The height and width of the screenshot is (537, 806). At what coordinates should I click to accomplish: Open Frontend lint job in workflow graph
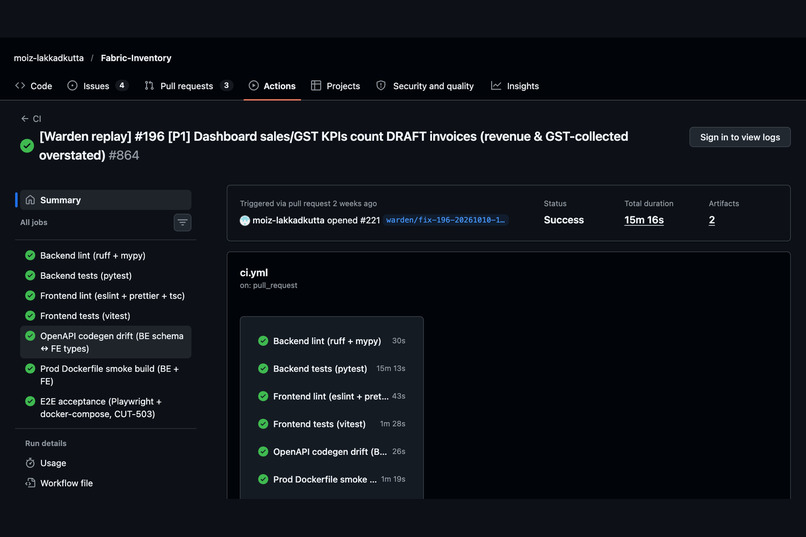(x=332, y=396)
